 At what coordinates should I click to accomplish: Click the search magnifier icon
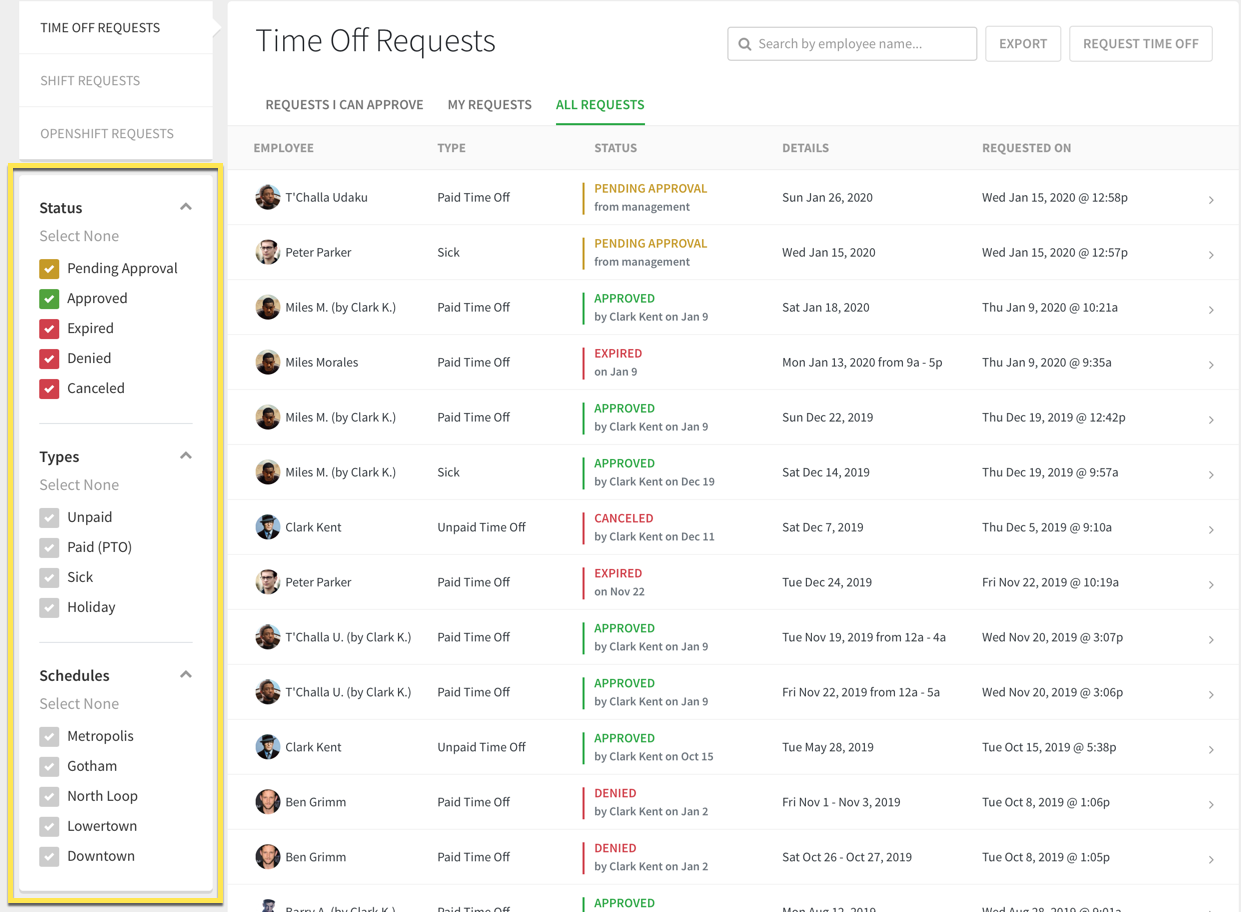pos(744,43)
